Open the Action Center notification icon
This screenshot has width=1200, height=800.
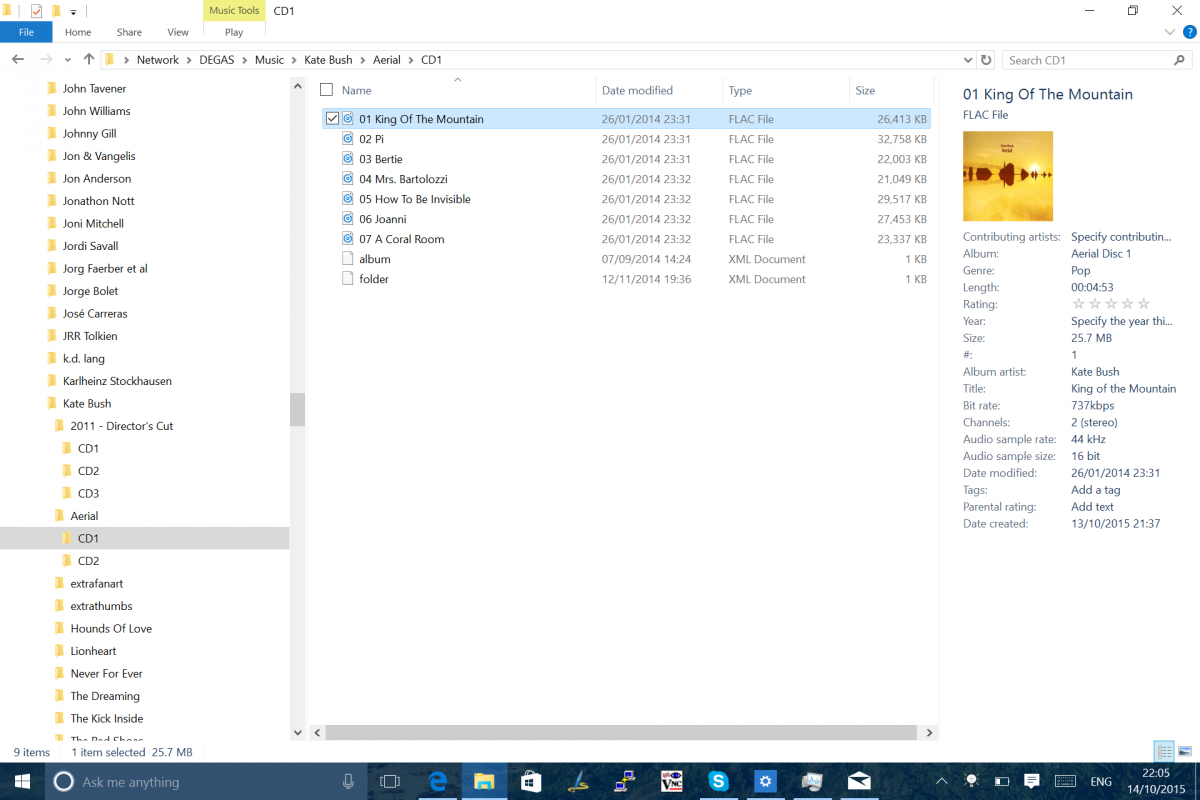[x=1032, y=781]
